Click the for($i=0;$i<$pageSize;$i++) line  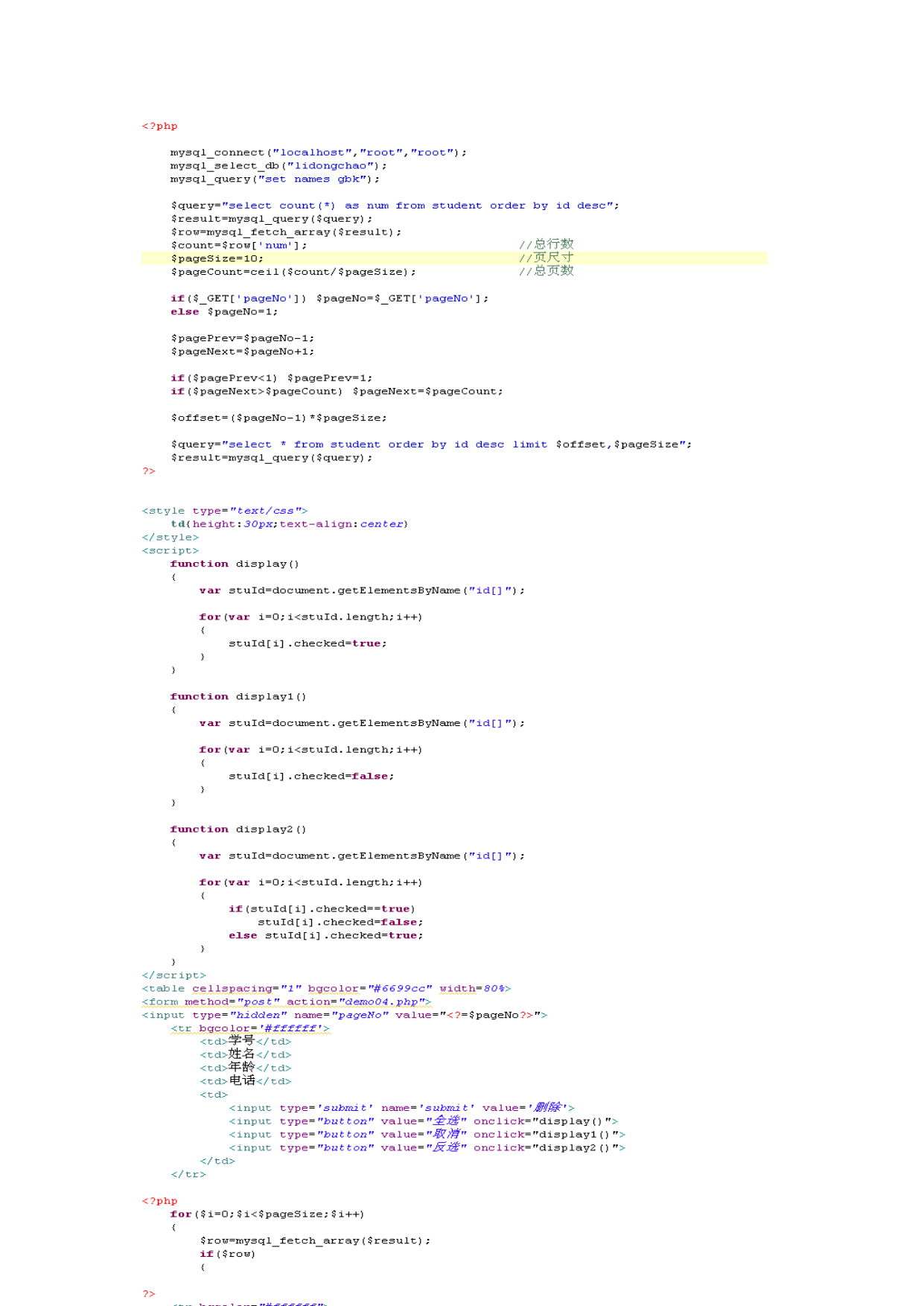click(x=267, y=1214)
